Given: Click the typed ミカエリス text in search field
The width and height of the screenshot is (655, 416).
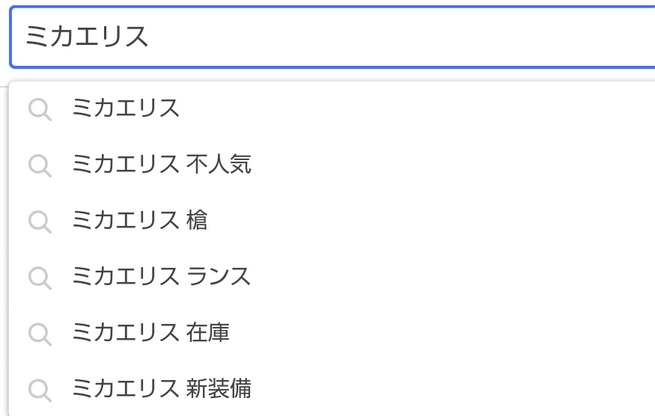Looking at the screenshot, I should [87, 36].
